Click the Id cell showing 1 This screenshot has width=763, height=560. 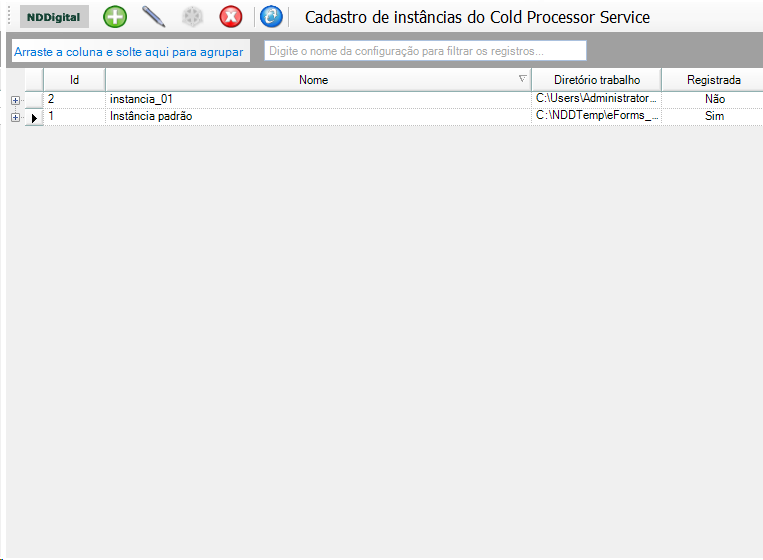(x=74, y=117)
